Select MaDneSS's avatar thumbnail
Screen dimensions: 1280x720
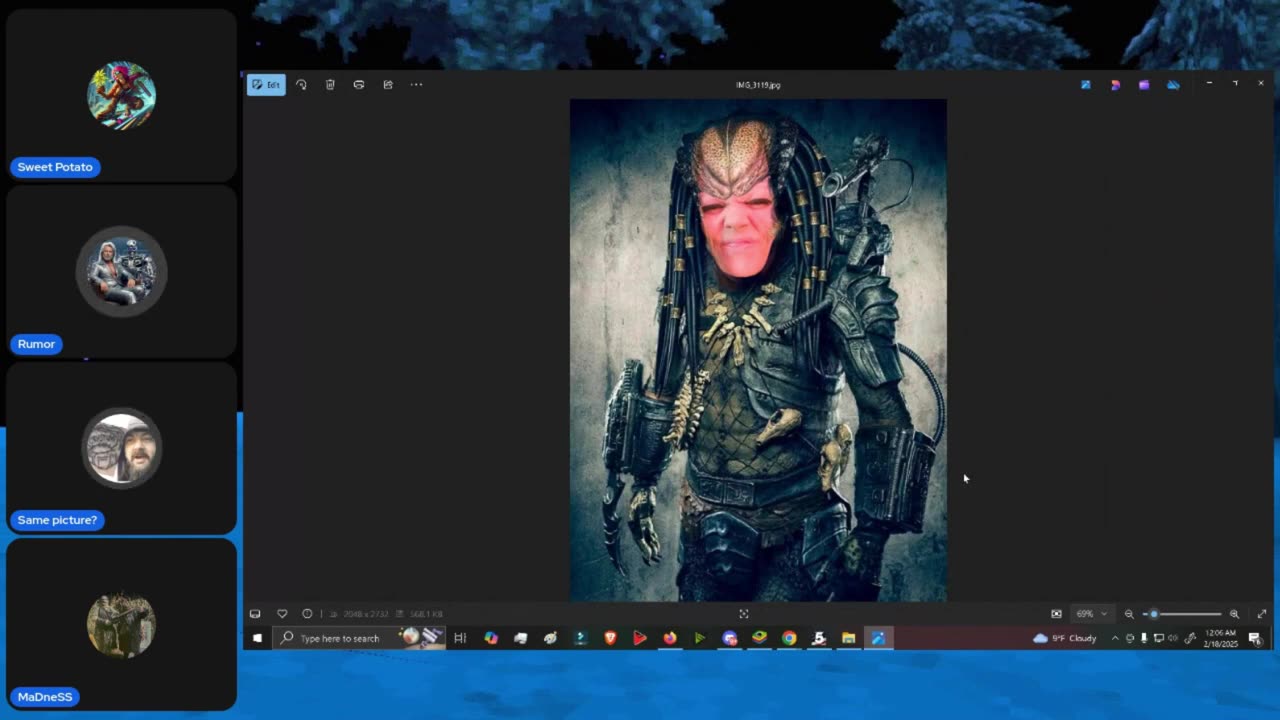[121, 625]
